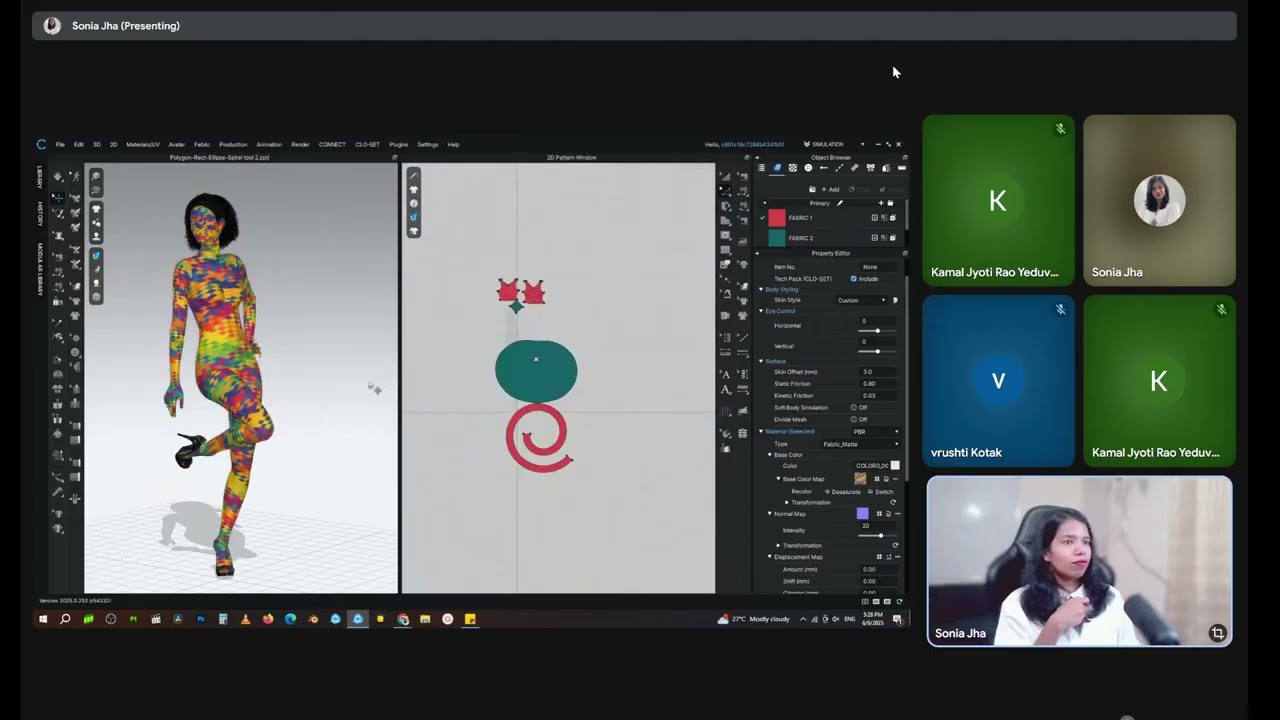This screenshot has width=1280, height=720.
Task: Collapse the Normal Map section
Action: [769, 514]
